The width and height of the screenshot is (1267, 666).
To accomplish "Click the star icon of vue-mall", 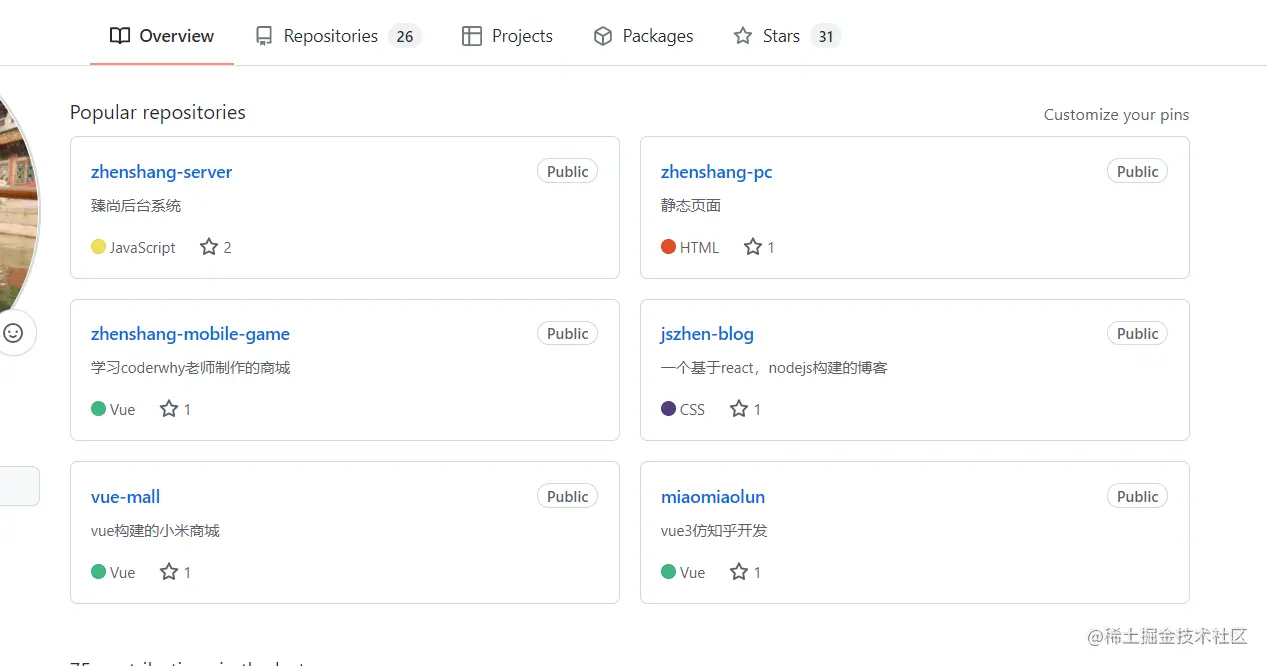I will point(169,571).
